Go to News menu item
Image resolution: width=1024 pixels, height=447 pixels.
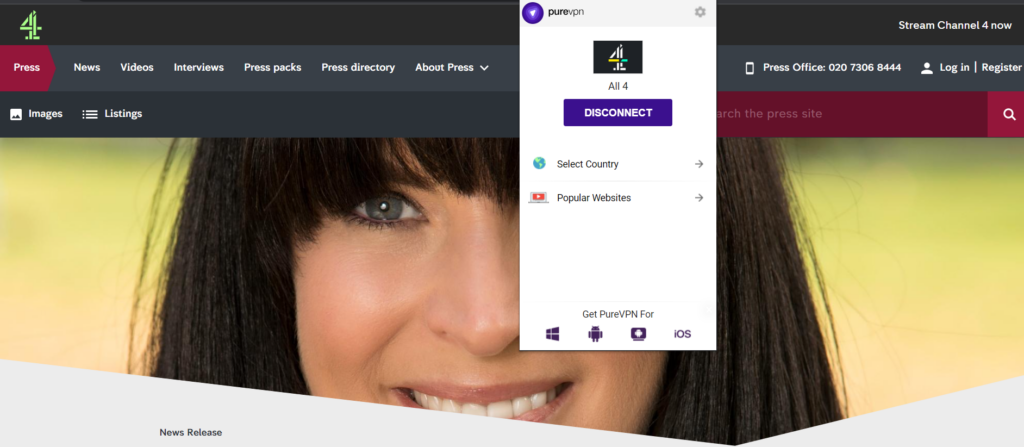87,67
